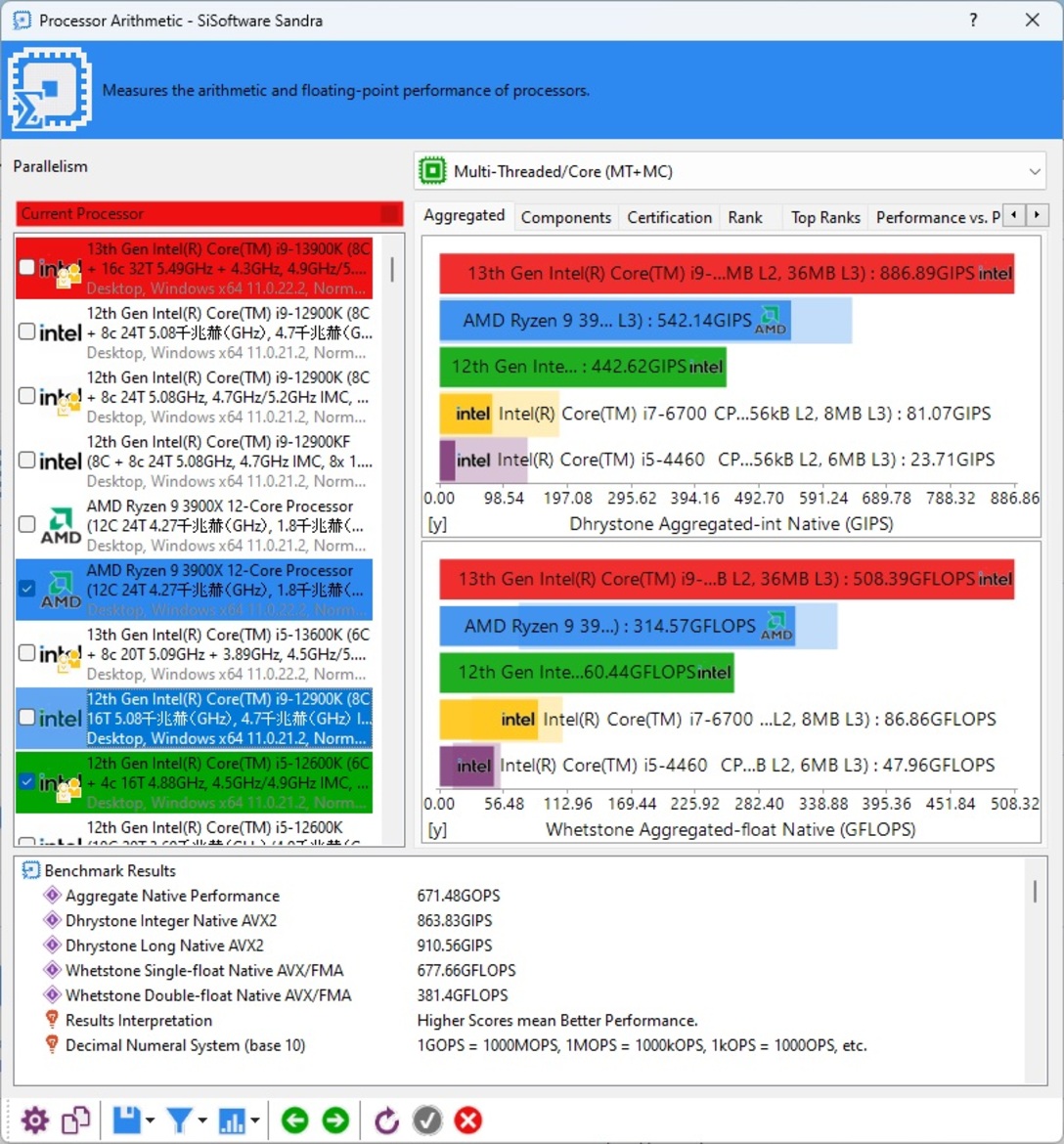
Task: Click diamond icon beside Dhrystone Long Native AVX2
Action: [52, 945]
